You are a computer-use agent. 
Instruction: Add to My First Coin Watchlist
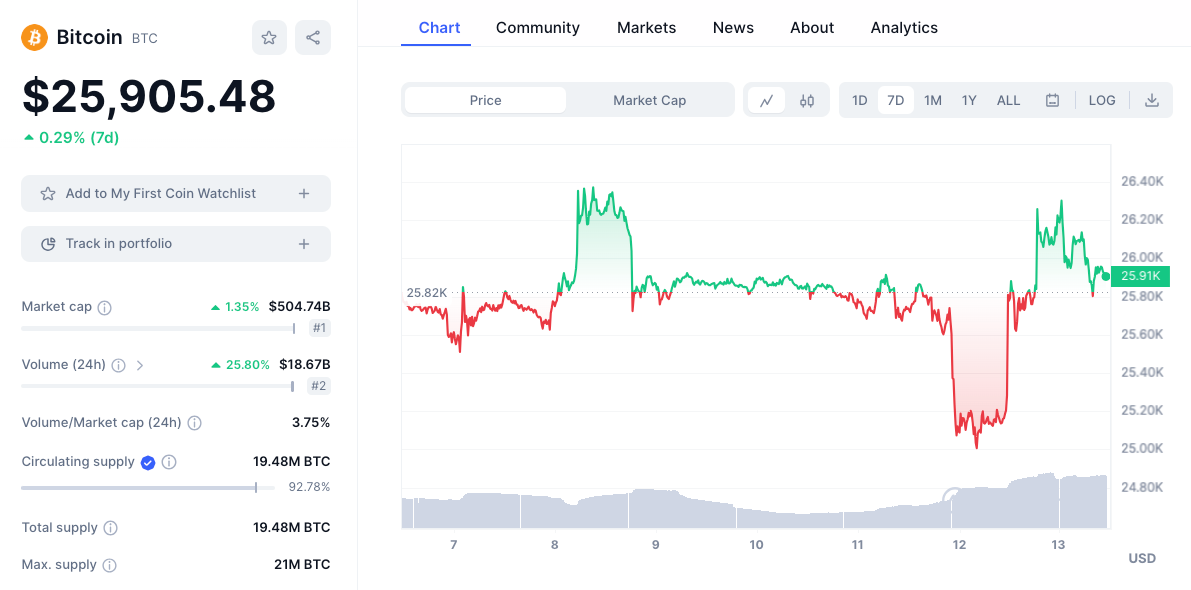pos(176,194)
